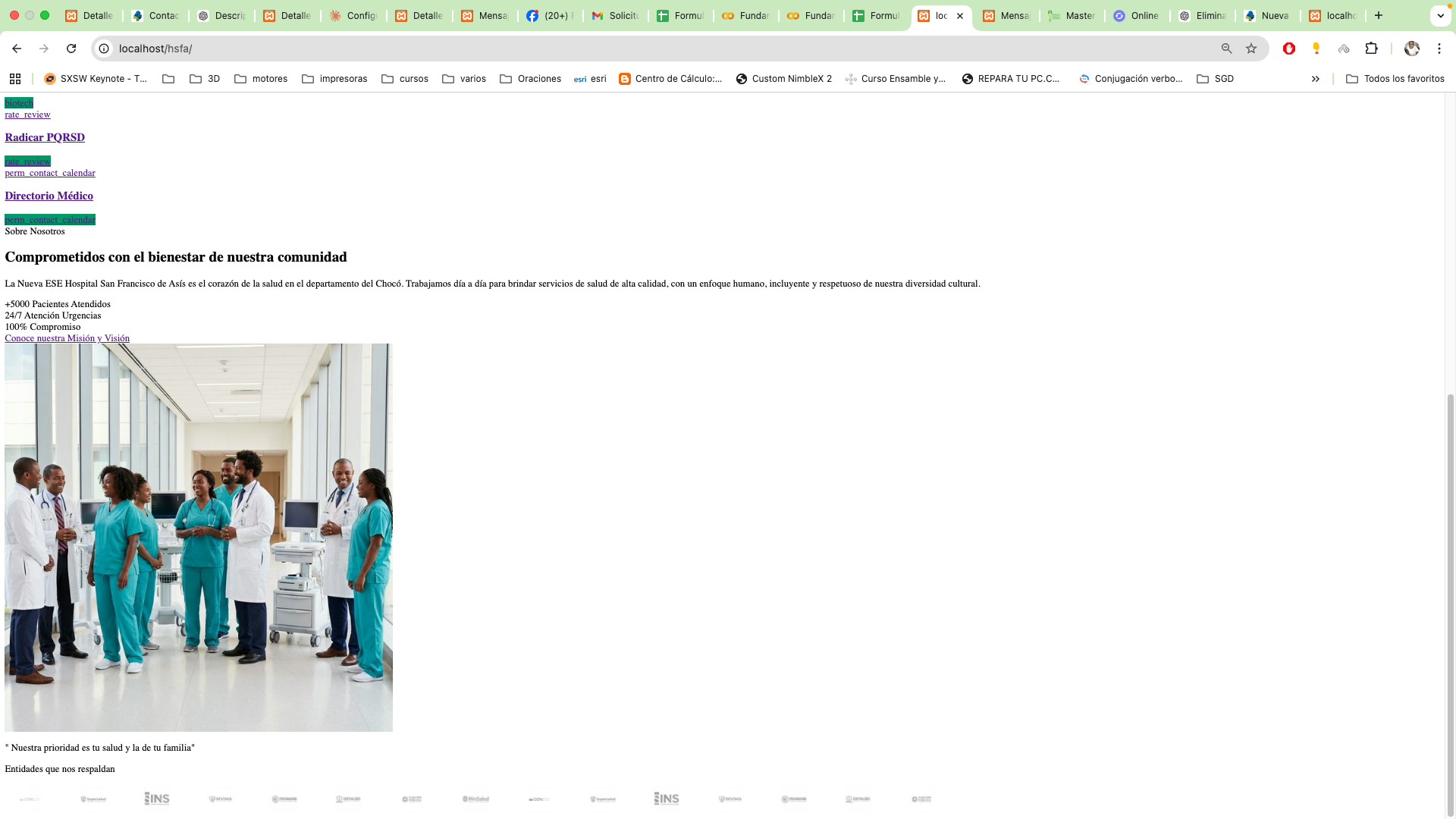Viewport: 1456px width, 819px height.
Task: Open the SGD bookmarks folder
Action: click(x=1215, y=79)
